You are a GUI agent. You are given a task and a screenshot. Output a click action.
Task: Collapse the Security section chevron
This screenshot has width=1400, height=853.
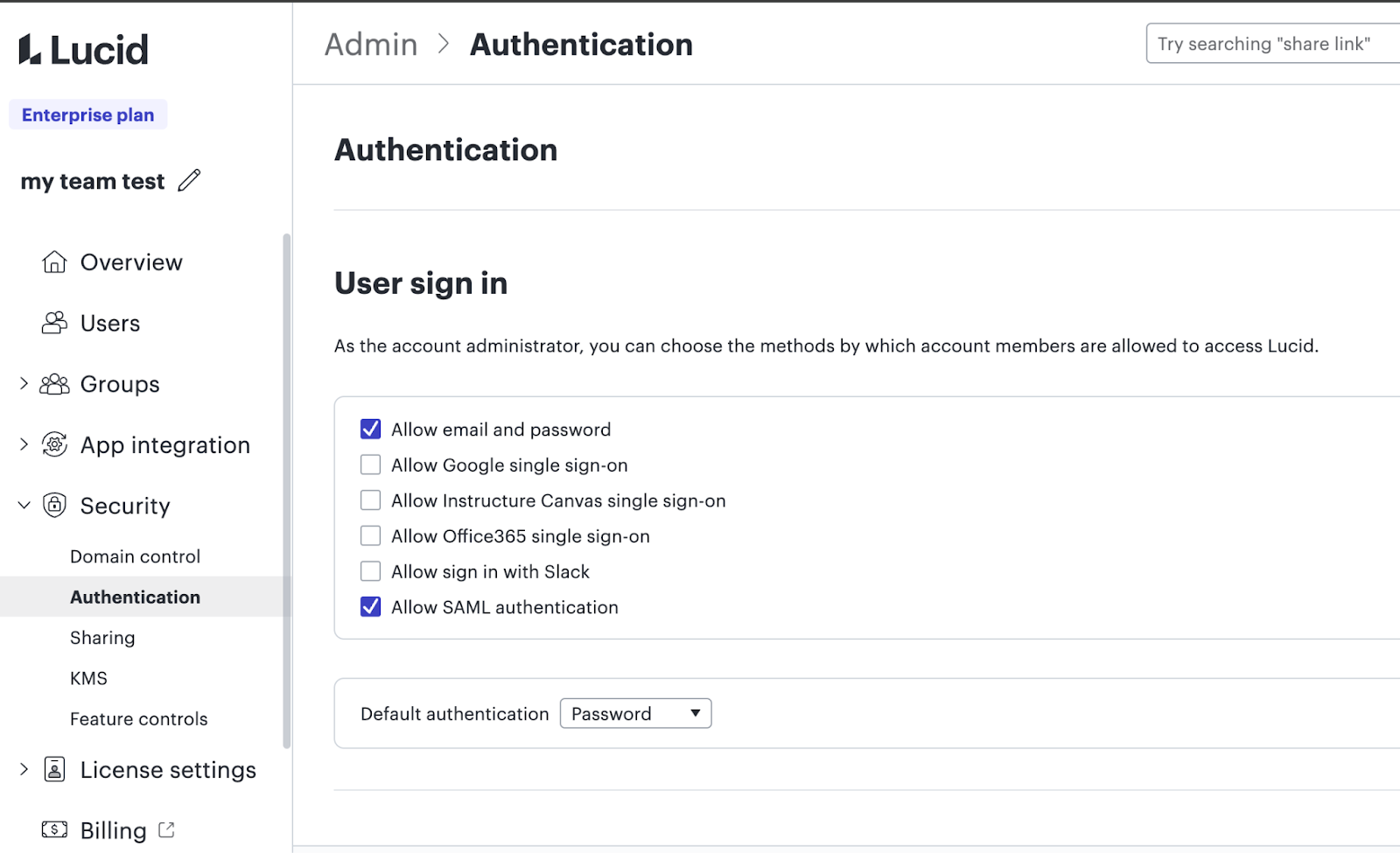tap(24, 506)
